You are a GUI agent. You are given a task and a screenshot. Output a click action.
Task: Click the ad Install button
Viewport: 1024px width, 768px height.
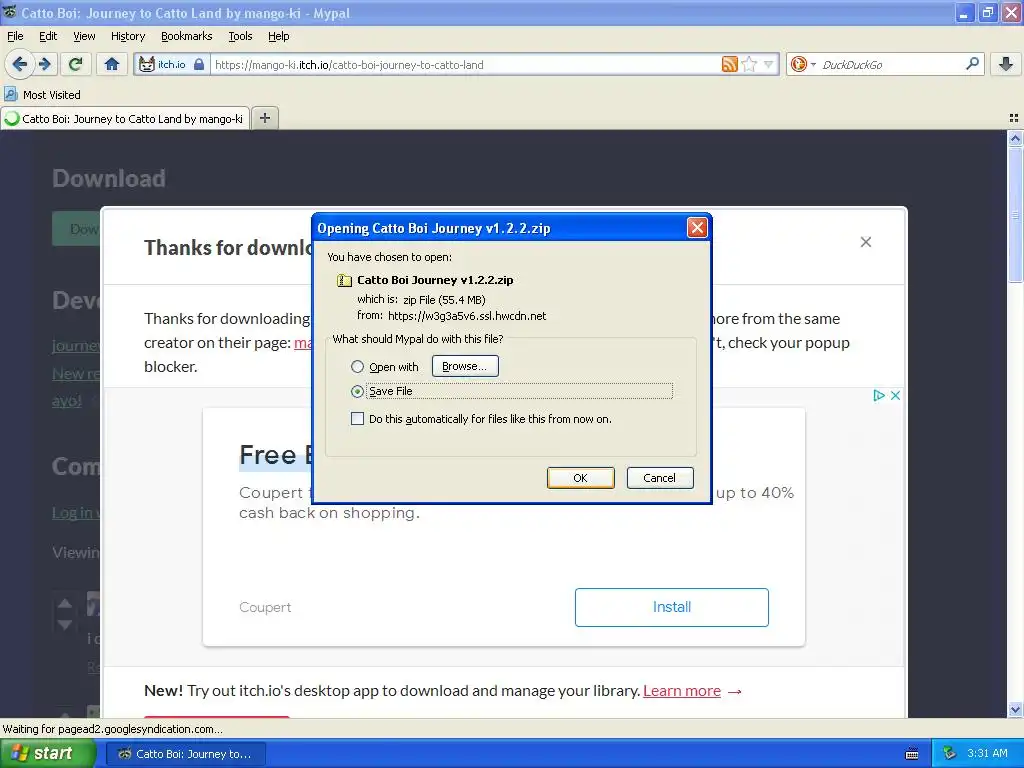click(x=671, y=607)
